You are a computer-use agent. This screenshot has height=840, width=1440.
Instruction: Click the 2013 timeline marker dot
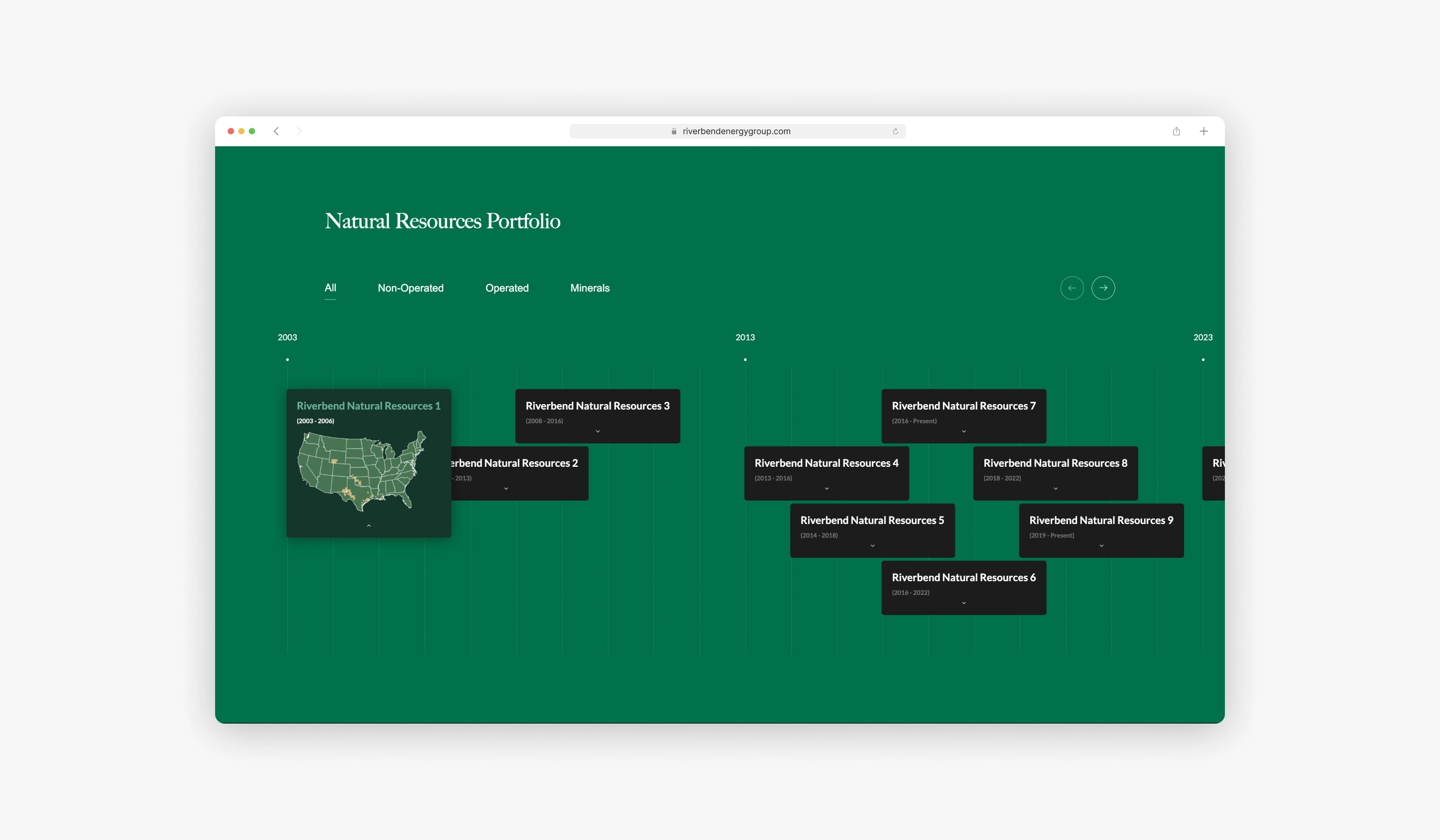tap(745, 360)
